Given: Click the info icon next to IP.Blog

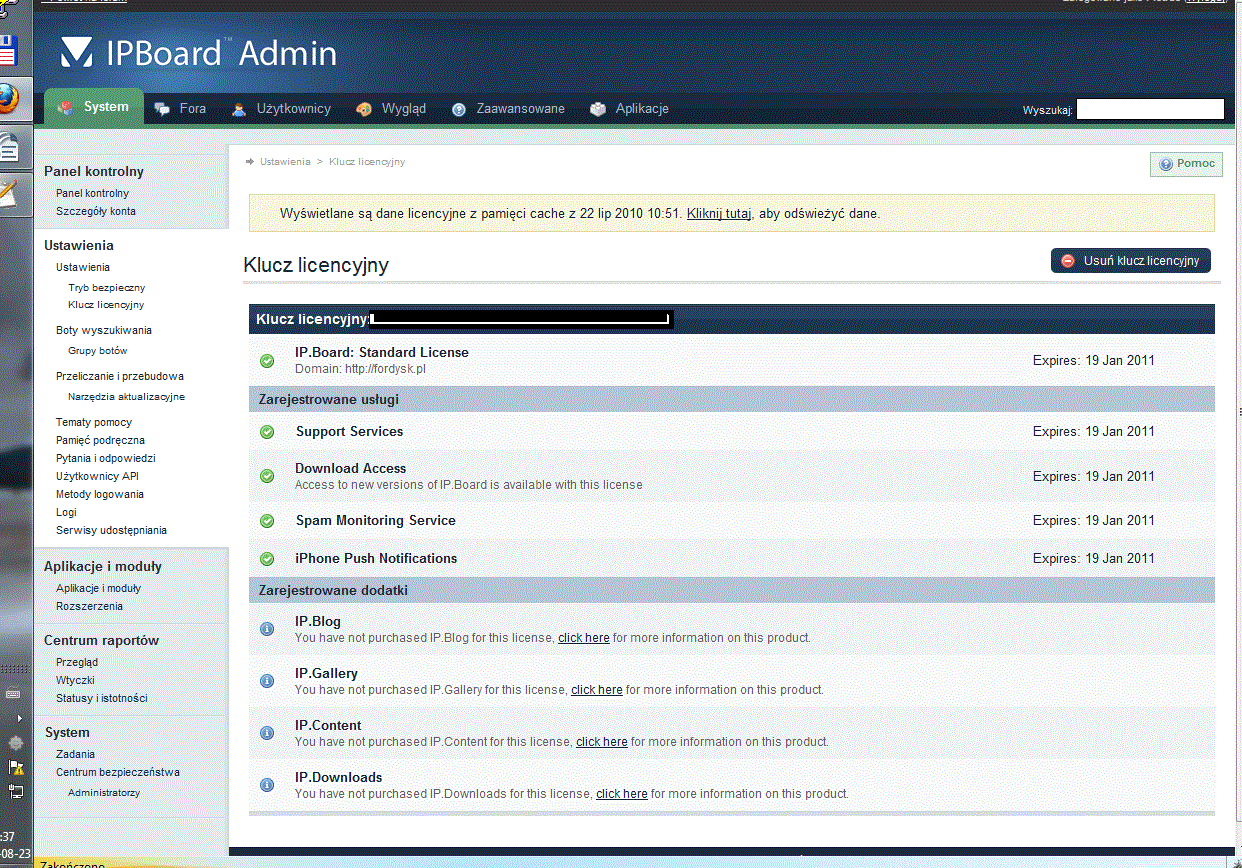Looking at the screenshot, I should pyautogui.click(x=267, y=629).
